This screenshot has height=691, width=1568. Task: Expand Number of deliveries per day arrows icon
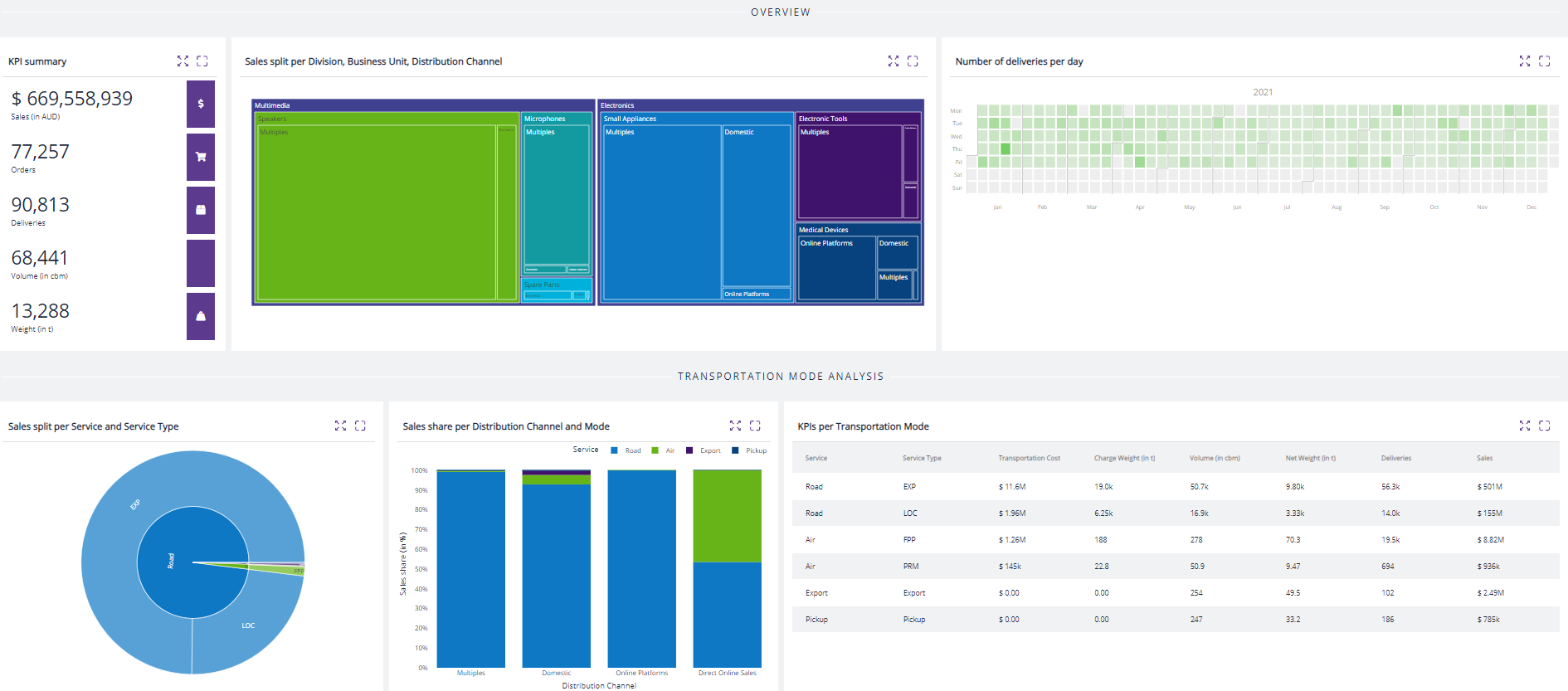1525,61
